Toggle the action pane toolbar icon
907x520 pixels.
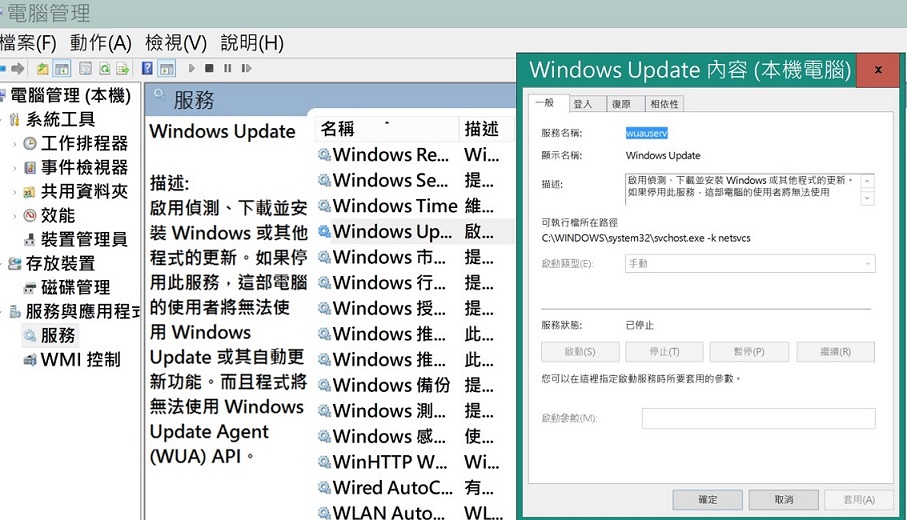(167, 69)
